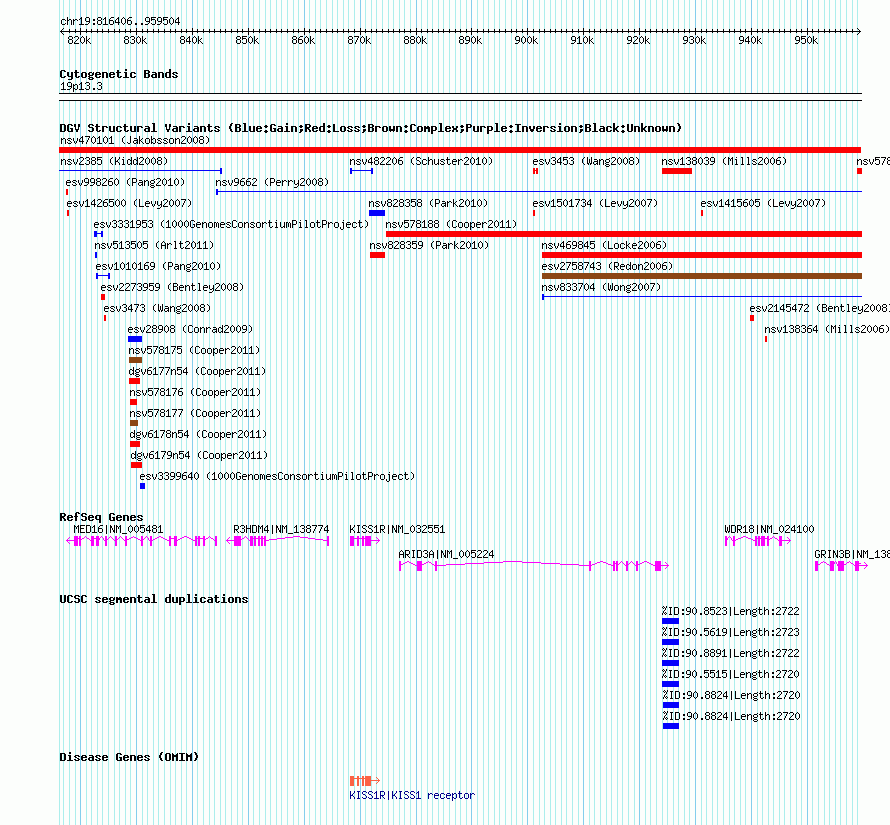The height and width of the screenshot is (825, 890).
Task: Select the MED16 gene structure glyph
Action: [141, 541]
